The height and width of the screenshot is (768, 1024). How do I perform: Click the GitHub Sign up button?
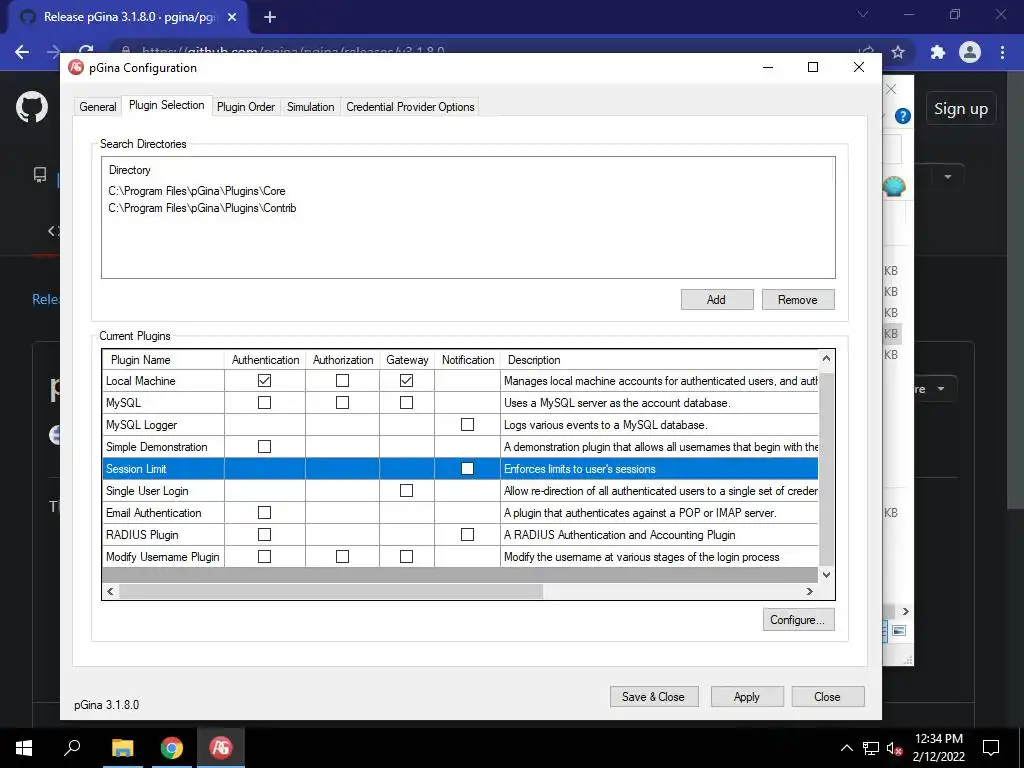(x=961, y=109)
